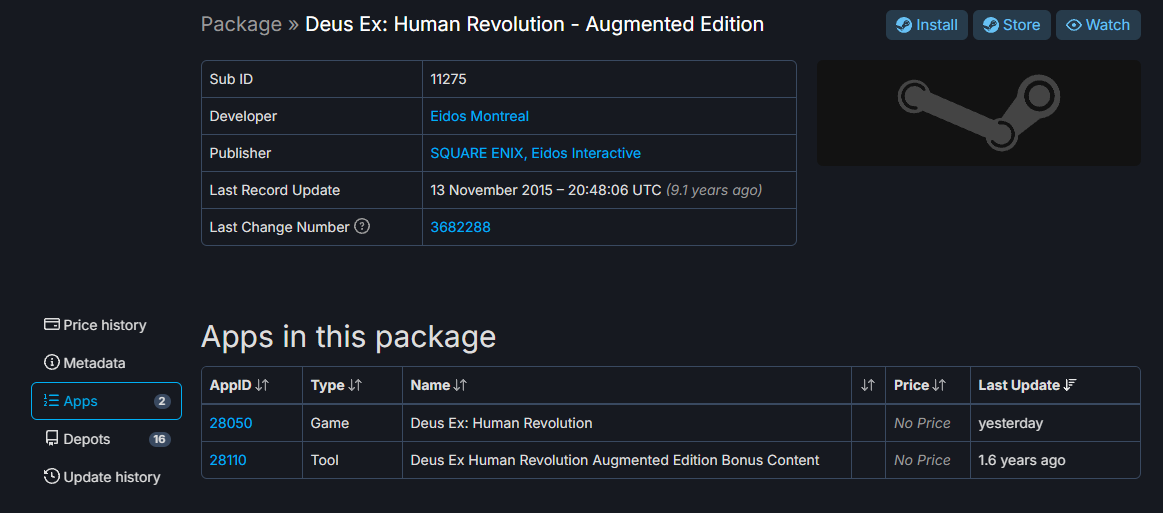Open the Apps tab in sidebar
Screen dimensions: 1163x513
pos(106,401)
